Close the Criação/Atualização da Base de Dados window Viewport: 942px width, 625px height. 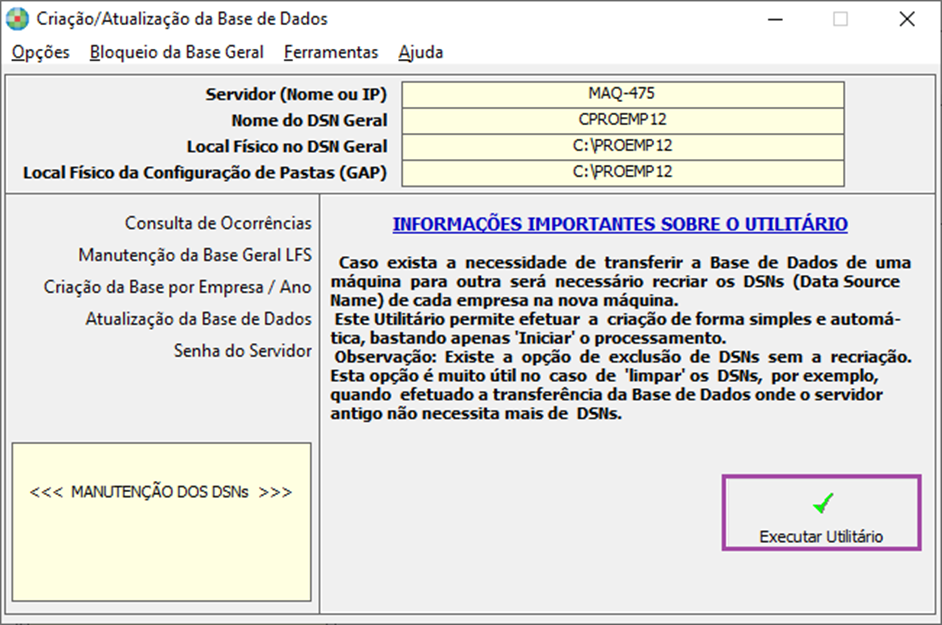click(907, 19)
